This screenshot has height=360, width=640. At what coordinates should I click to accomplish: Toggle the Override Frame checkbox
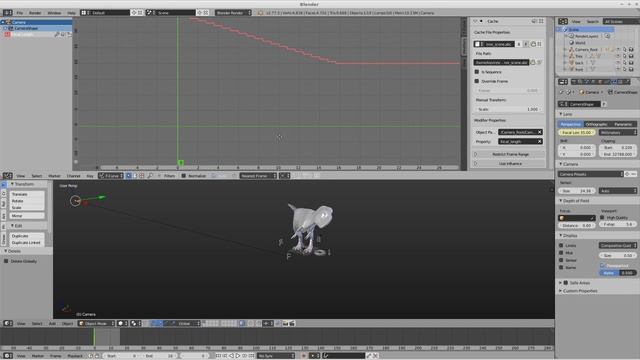pyautogui.click(x=477, y=81)
